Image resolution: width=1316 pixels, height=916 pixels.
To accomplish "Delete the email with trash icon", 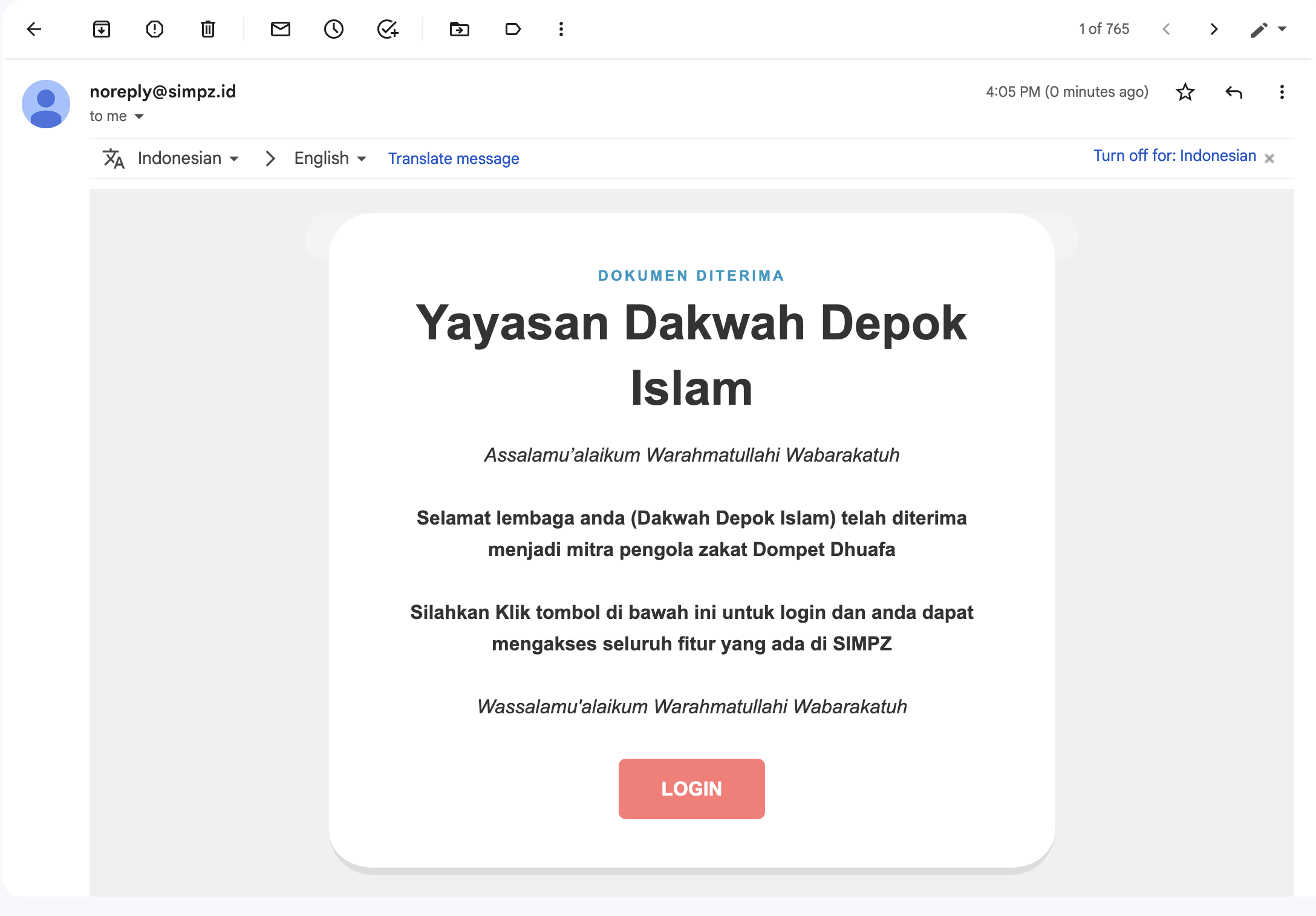I will [208, 29].
